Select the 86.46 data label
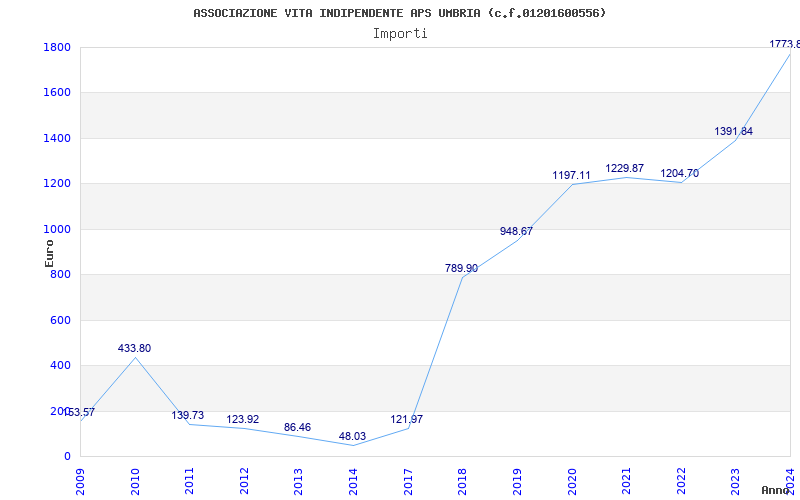800x500 pixels. tap(297, 427)
